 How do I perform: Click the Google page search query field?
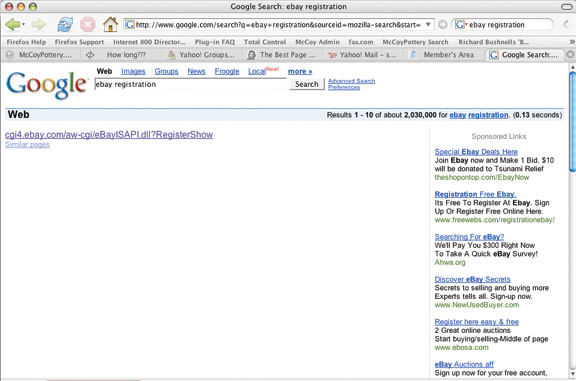pyautogui.click(x=190, y=84)
